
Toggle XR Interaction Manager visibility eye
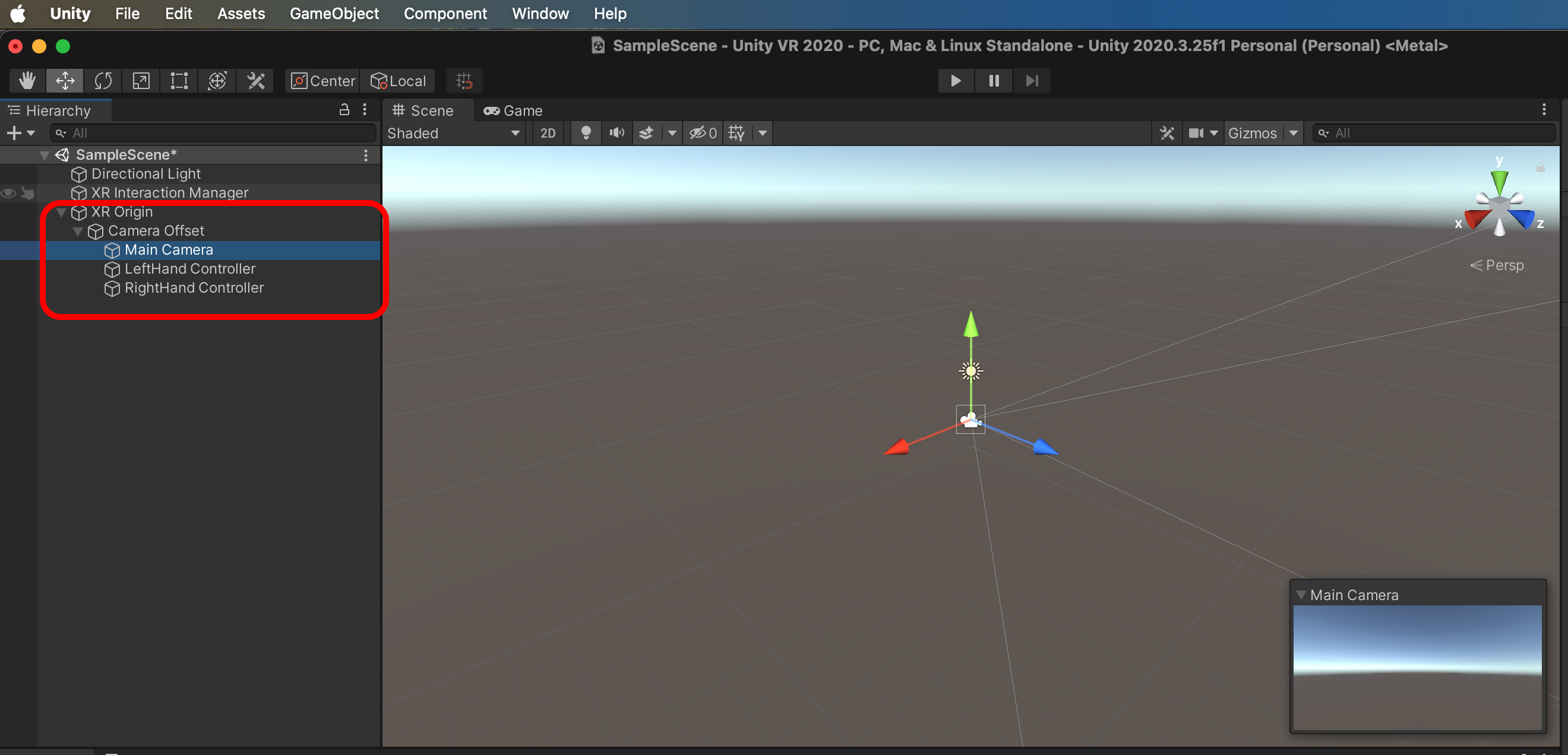pyautogui.click(x=8, y=193)
